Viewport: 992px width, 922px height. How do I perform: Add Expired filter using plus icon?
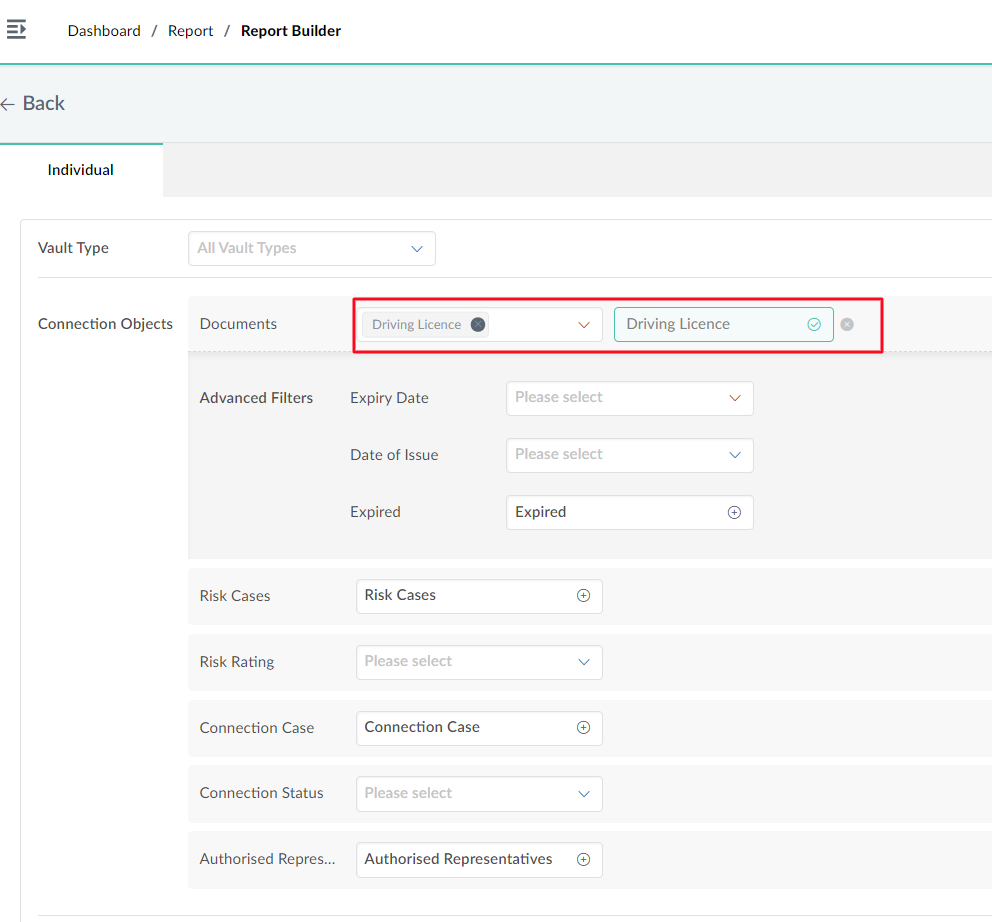pos(734,513)
